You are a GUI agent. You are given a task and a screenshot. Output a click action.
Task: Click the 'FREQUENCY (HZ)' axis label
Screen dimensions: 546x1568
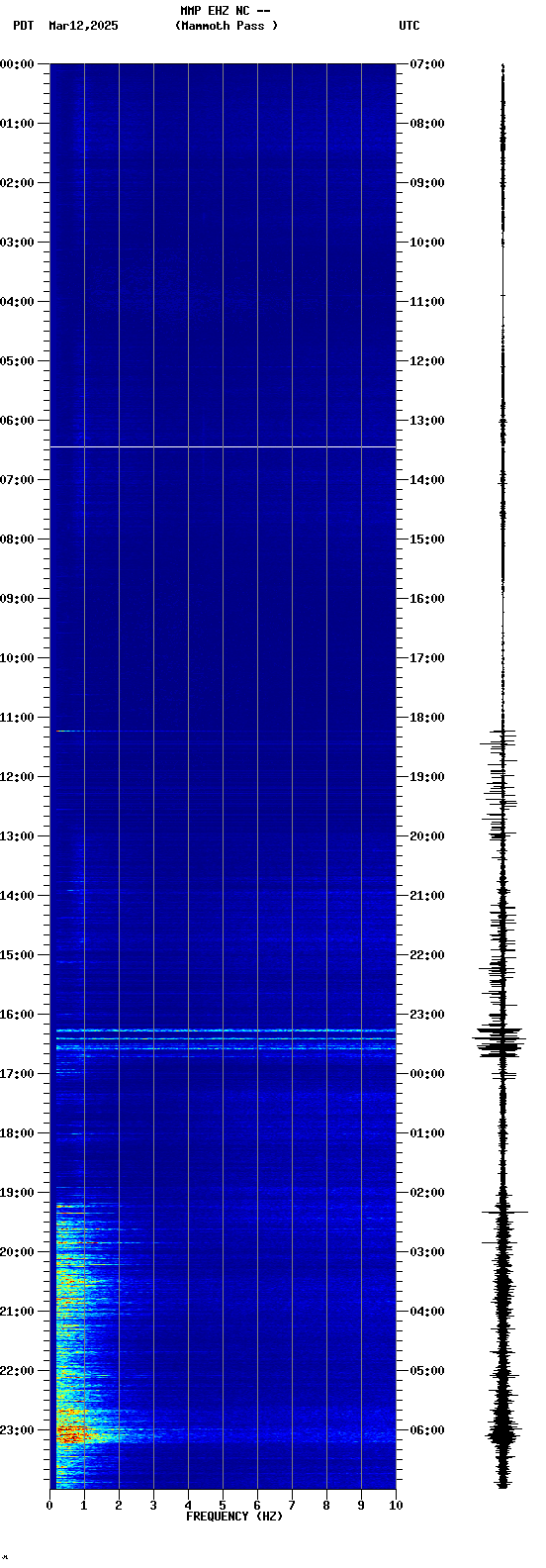pyautogui.click(x=234, y=1517)
